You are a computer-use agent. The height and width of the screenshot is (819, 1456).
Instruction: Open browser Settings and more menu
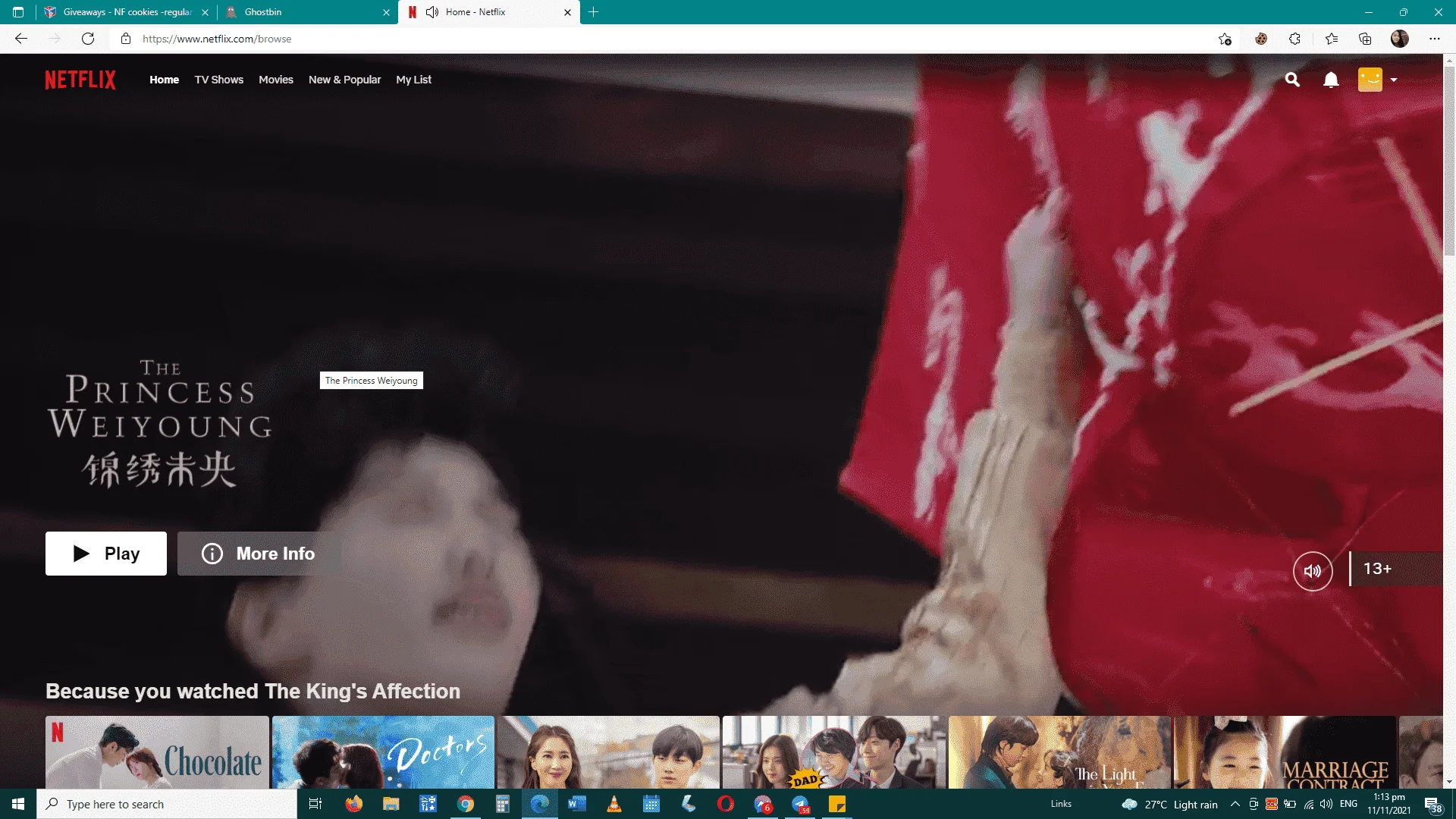(x=1435, y=39)
